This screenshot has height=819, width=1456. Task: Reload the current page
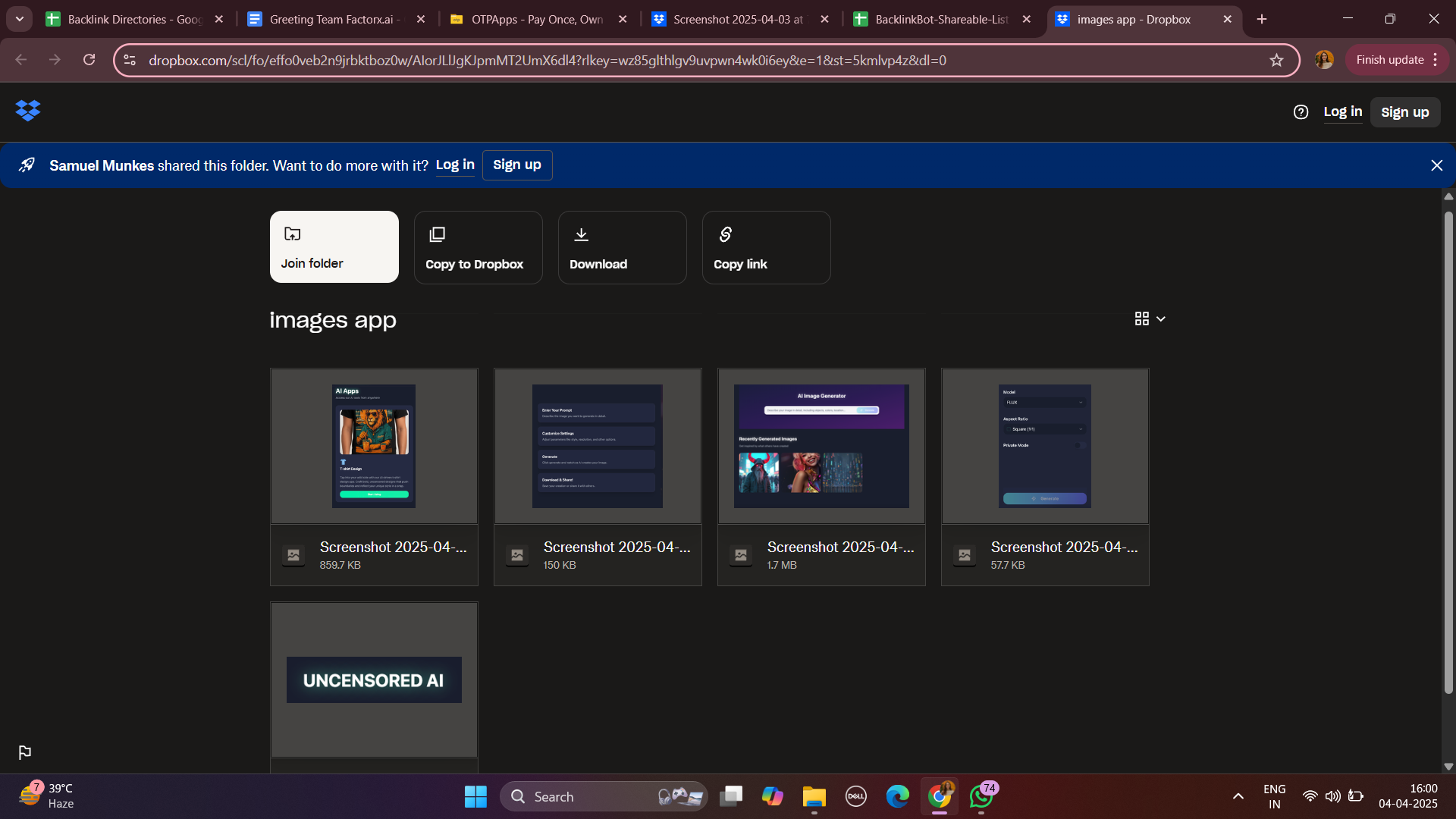click(x=89, y=60)
